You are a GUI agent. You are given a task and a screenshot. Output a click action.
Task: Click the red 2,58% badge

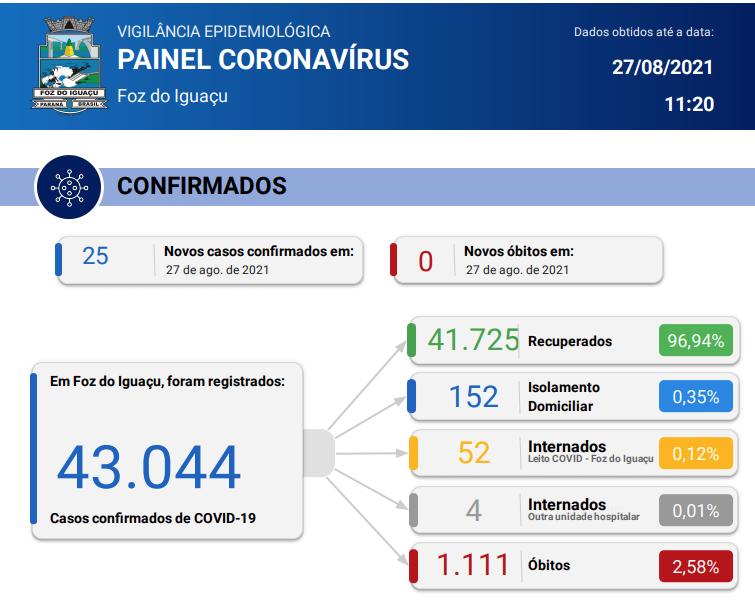pyautogui.click(x=696, y=566)
